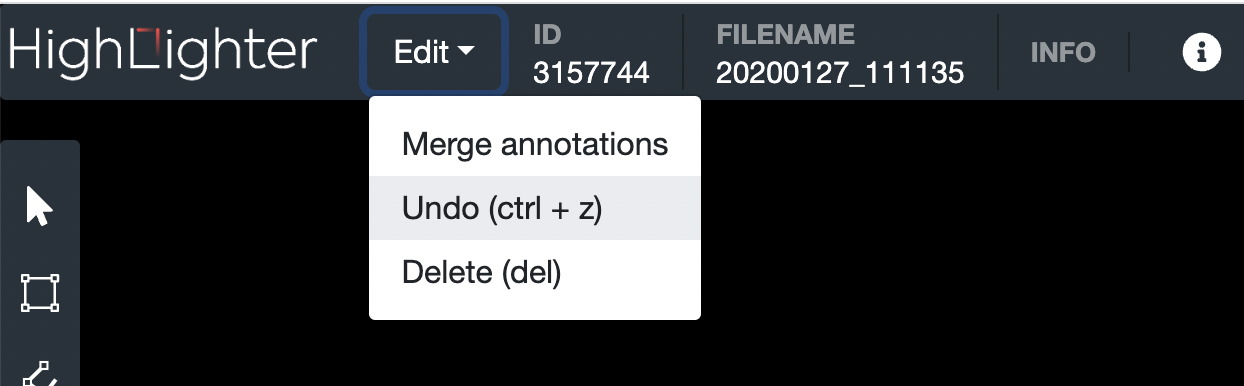
Task: Click the filename 20200127_111135
Action: [840, 72]
